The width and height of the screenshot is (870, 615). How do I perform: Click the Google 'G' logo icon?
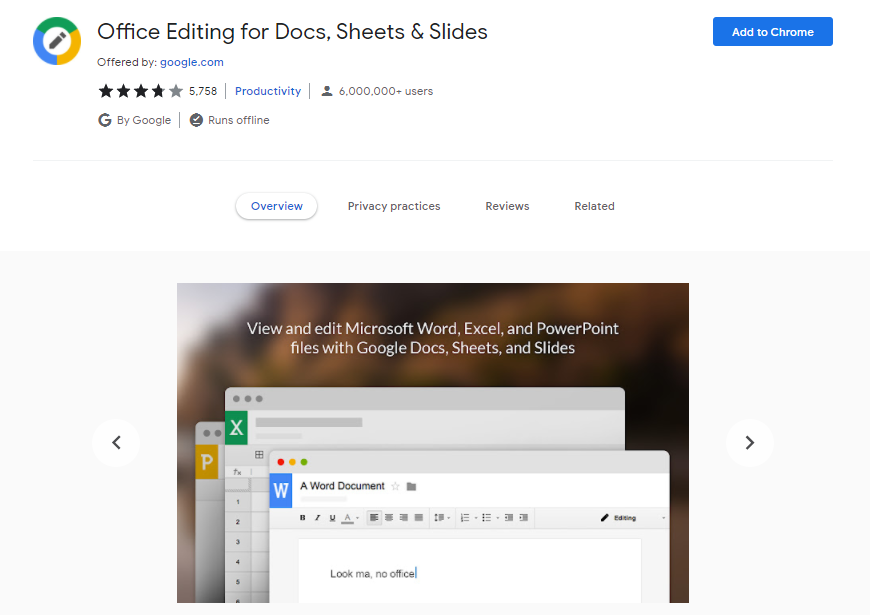point(105,120)
